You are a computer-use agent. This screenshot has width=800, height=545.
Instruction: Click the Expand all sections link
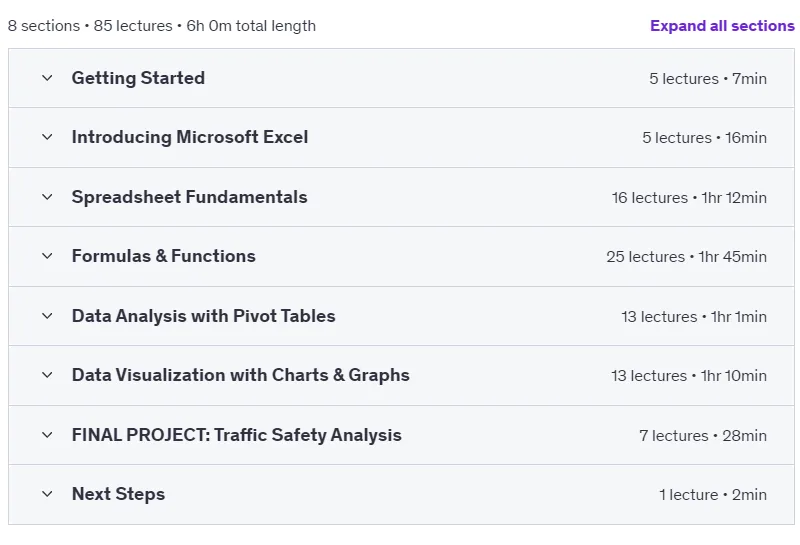[722, 26]
